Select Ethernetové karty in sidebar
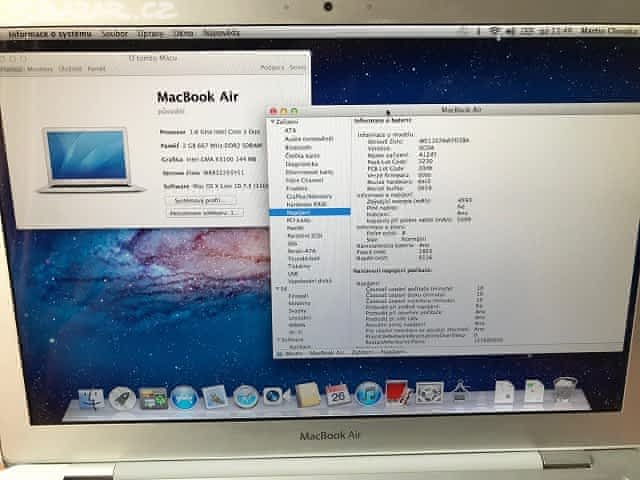640x480 pixels. [309, 172]
